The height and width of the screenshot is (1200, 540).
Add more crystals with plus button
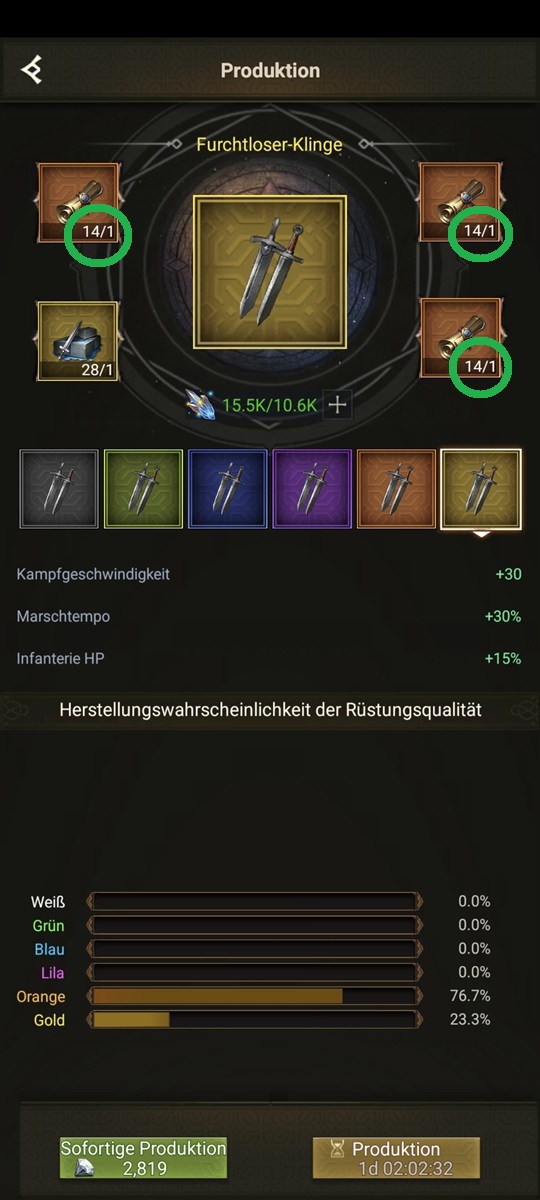point(338,405)
